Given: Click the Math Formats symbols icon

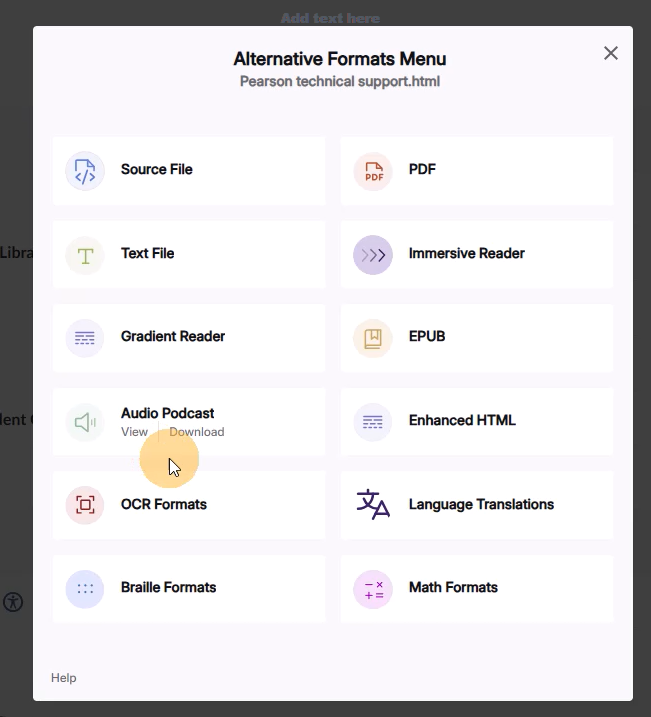Looking at the screenshot, I should 373,589.
